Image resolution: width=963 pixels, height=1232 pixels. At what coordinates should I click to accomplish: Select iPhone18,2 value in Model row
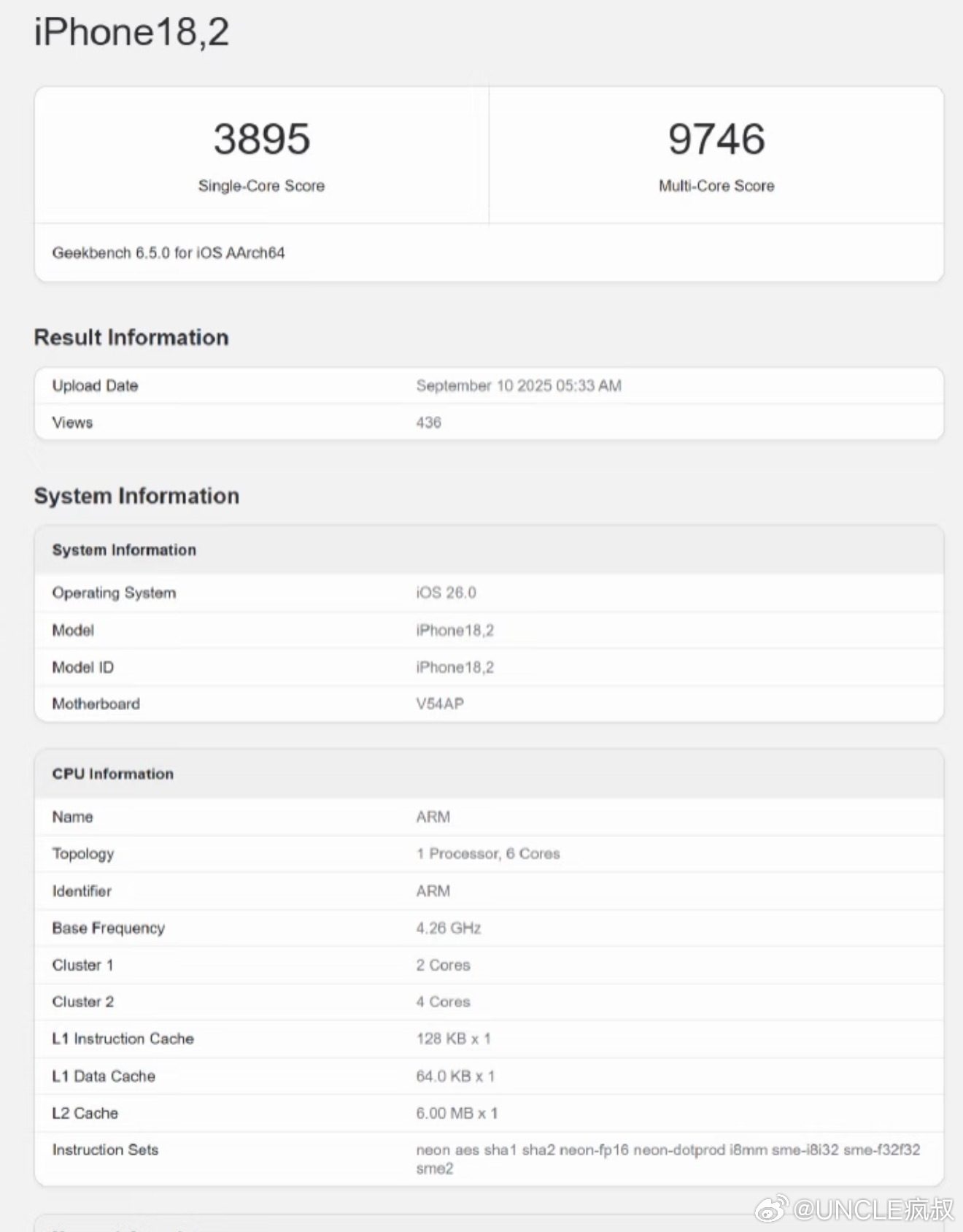455,630
